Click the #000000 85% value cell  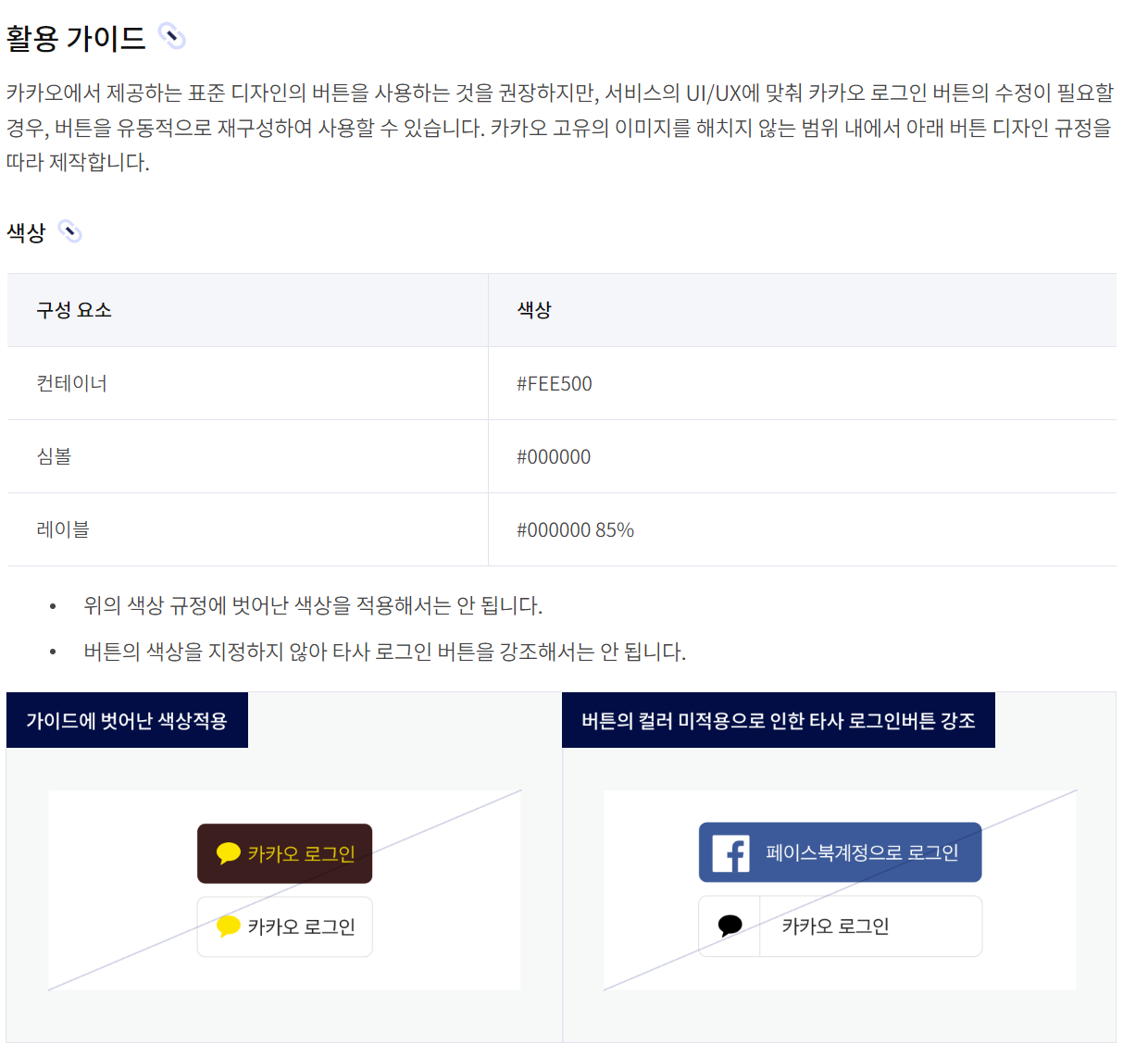click(x=802, y=529)
